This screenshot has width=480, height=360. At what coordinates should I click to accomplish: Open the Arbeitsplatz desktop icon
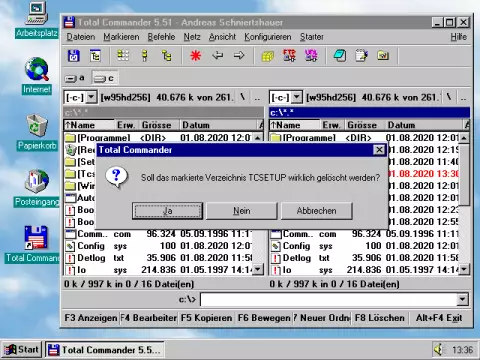(x=37, y=20)
